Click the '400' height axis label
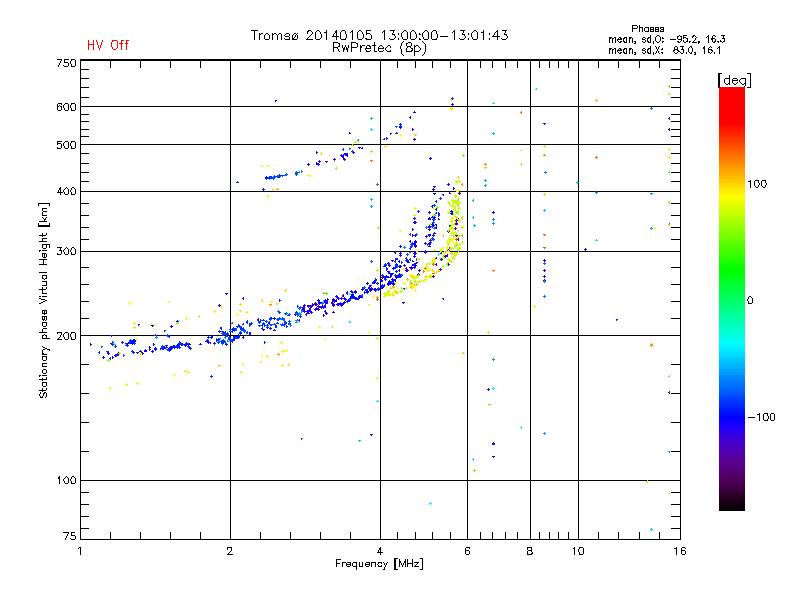This screenshot has width=800, height=600. (x=66, y=191)
